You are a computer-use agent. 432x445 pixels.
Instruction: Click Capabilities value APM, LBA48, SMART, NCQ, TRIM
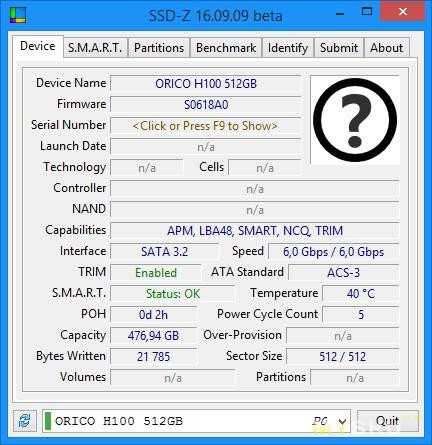pos(255,231)
